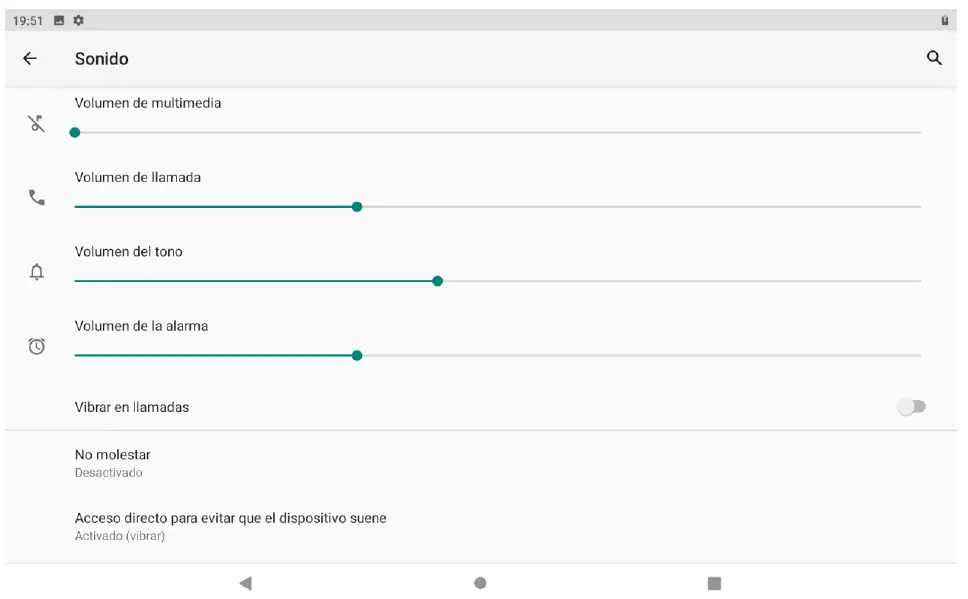968x599 pixels.
Task: Open the search magnifier icon
Action: [934, 58]
